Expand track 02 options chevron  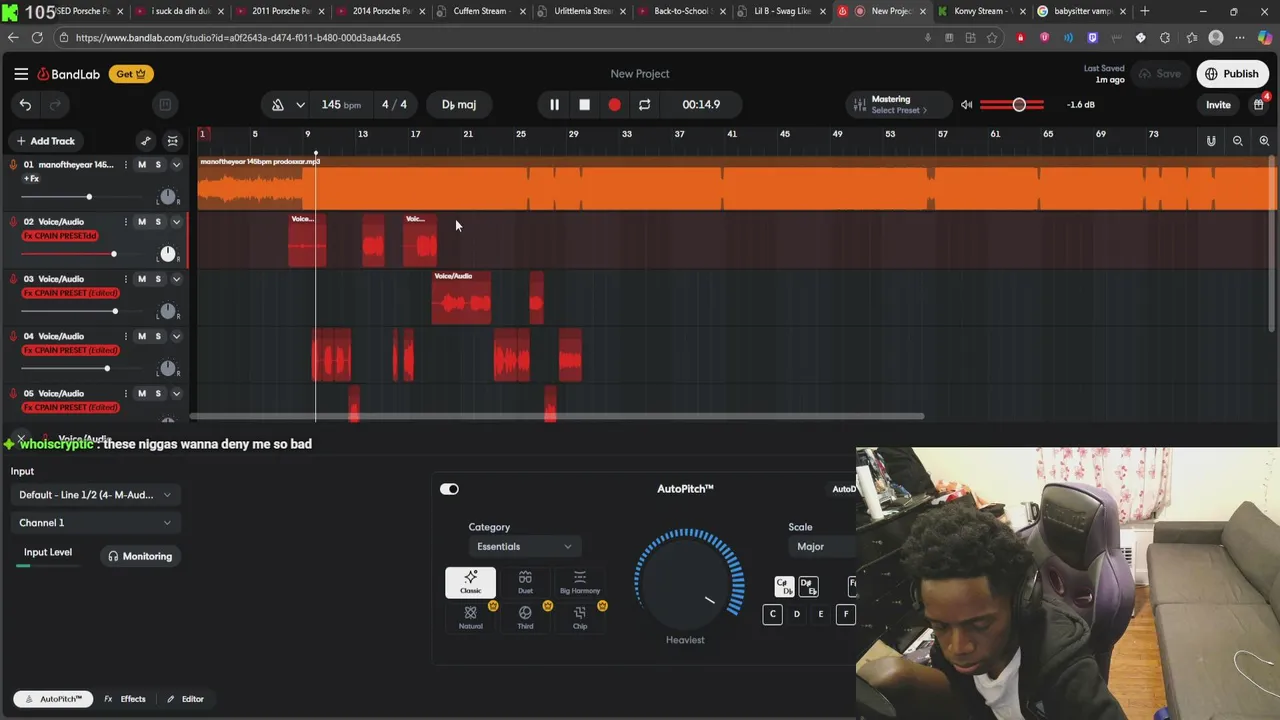coord(176,222)
